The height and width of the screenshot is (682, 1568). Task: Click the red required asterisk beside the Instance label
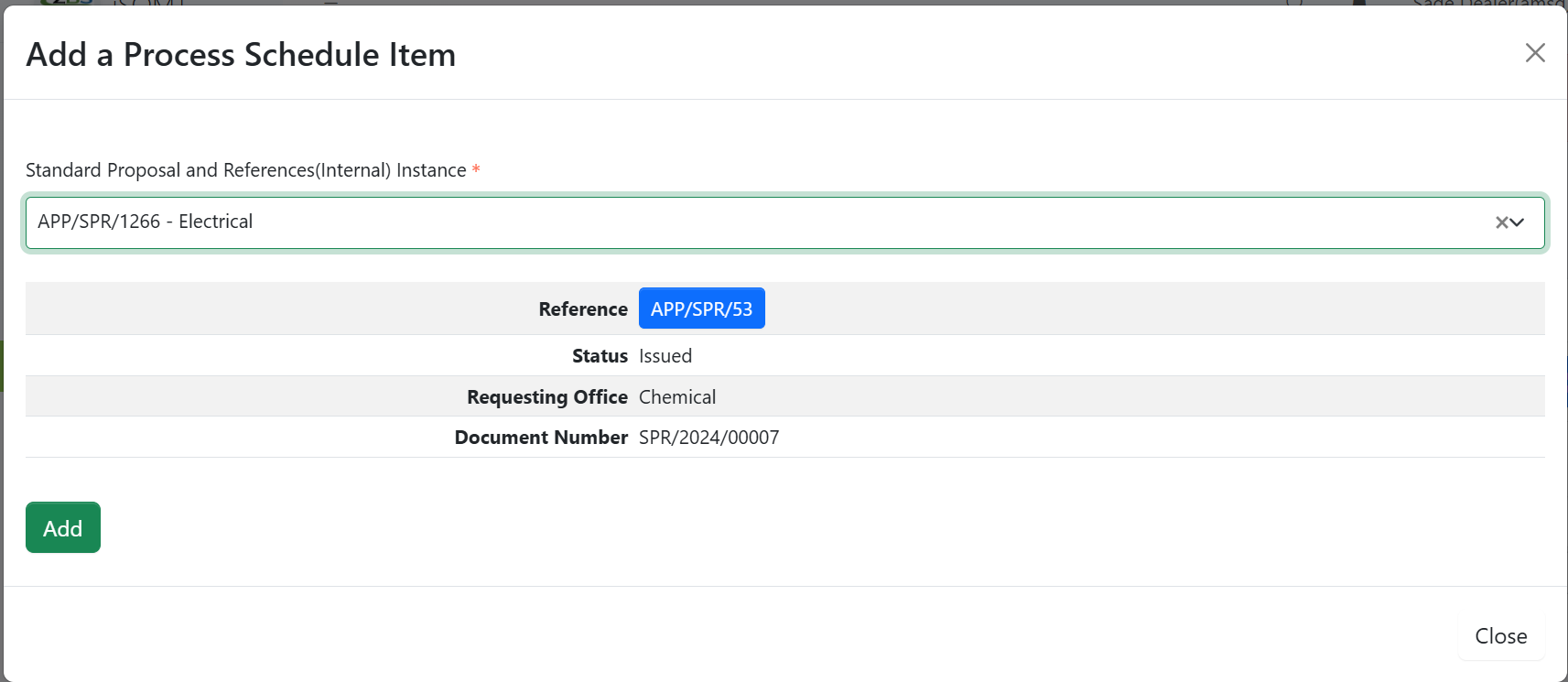476,170
